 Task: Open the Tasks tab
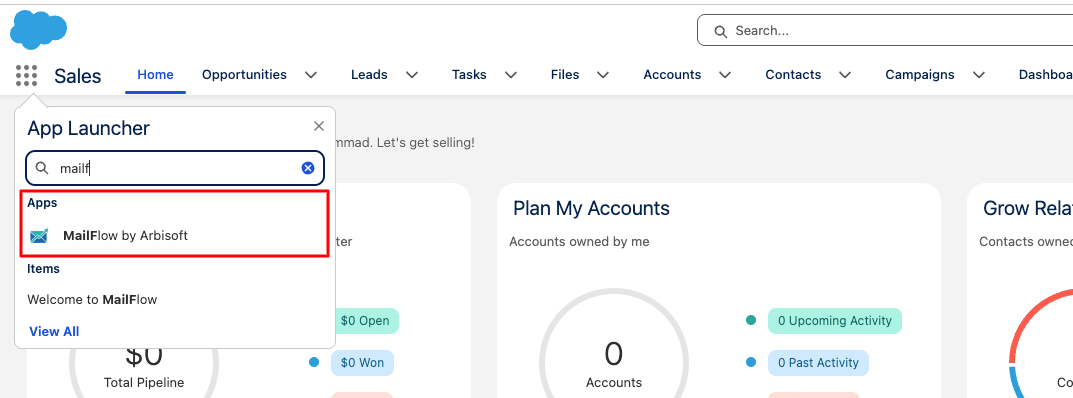pyautogui.click(x=469, y=75)
